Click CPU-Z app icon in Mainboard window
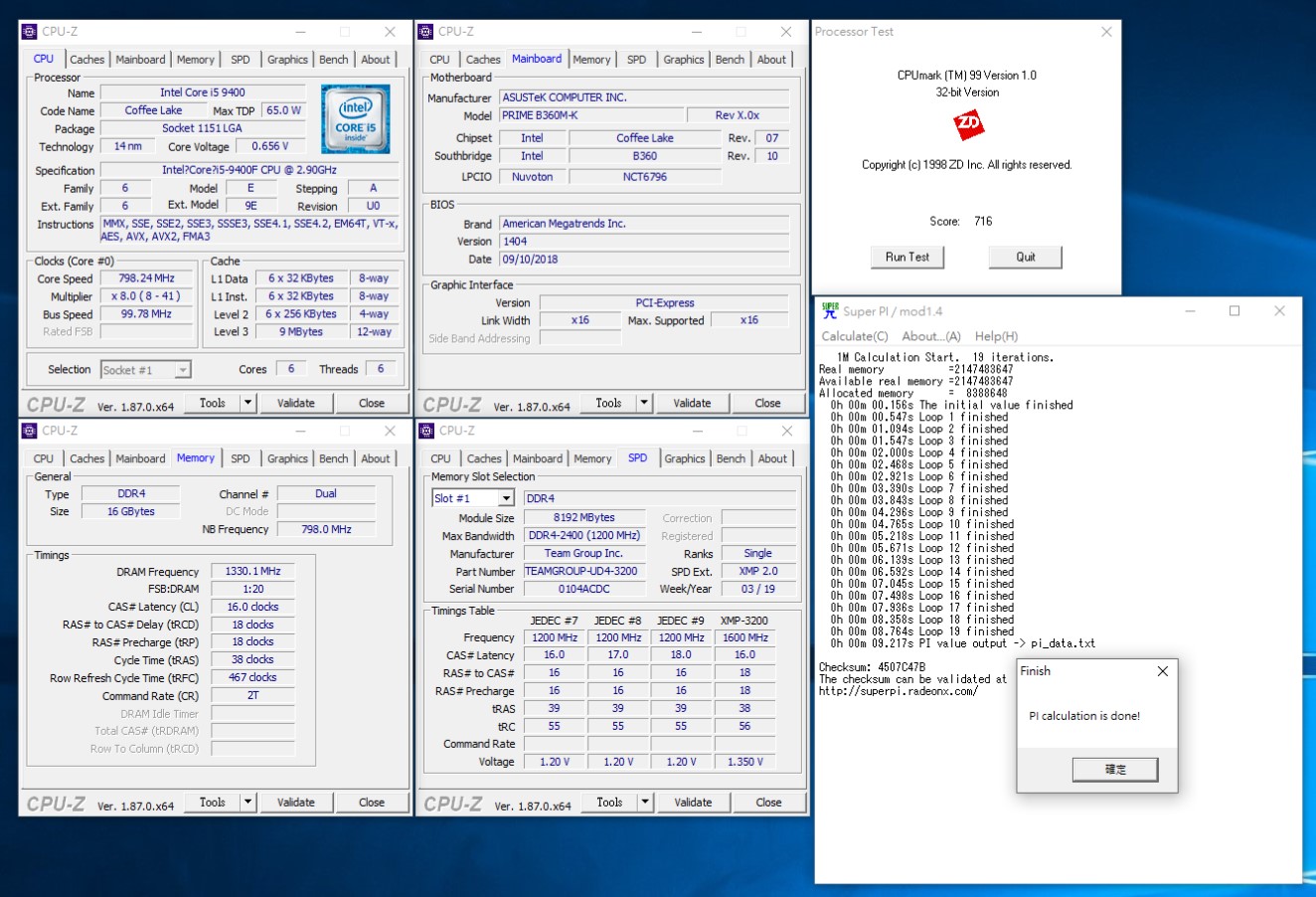The image size is (1316, 897). pyautogui.click(x=426, y=32)
